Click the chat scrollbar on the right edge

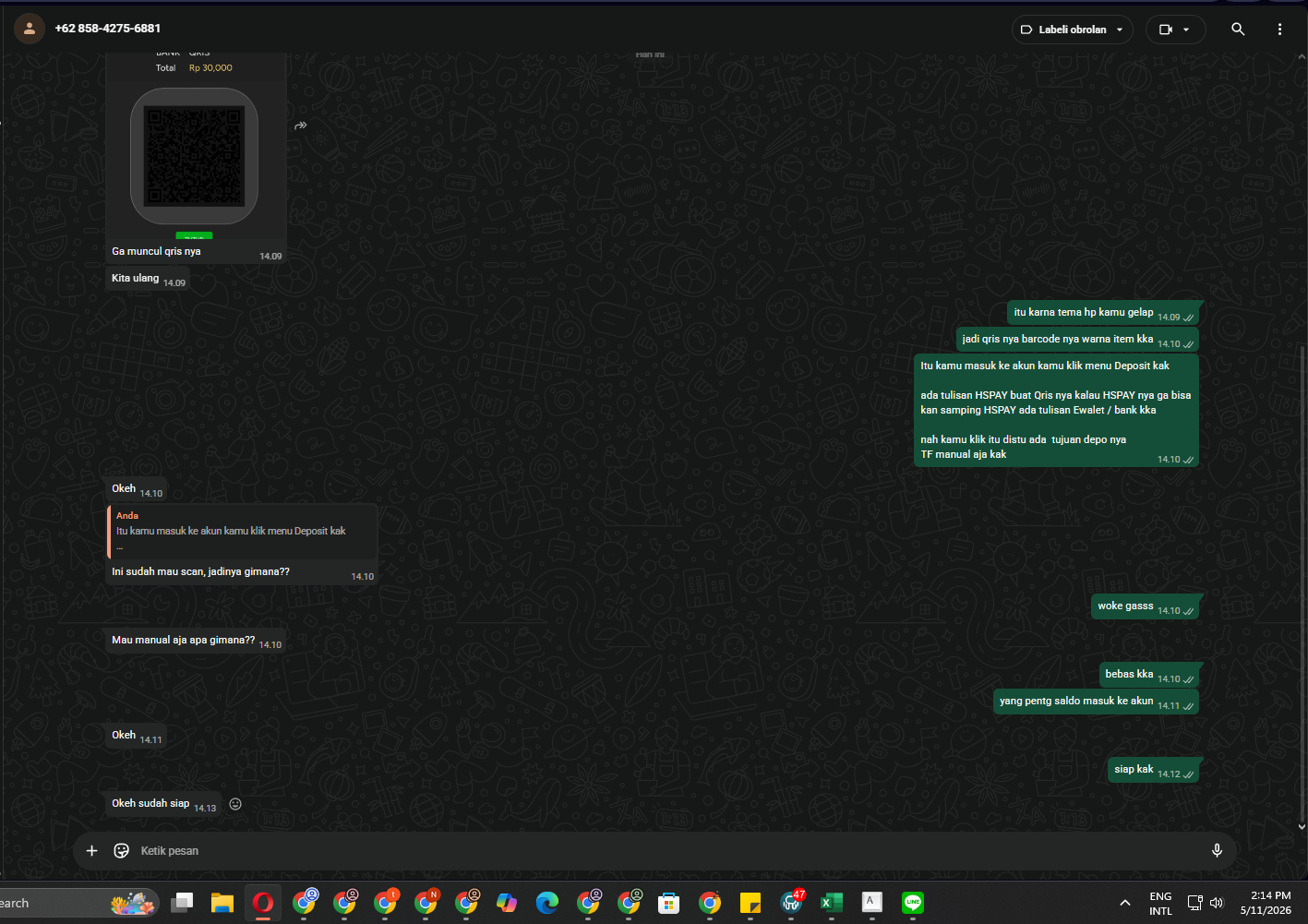coord(1302,586)
